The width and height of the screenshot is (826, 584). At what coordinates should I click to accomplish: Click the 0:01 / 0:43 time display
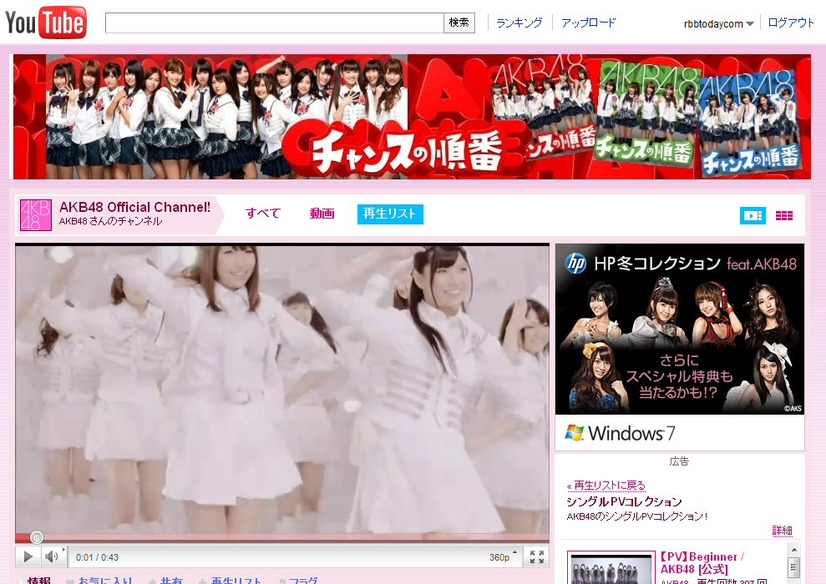pyautogui.click(x=97, y=557)
